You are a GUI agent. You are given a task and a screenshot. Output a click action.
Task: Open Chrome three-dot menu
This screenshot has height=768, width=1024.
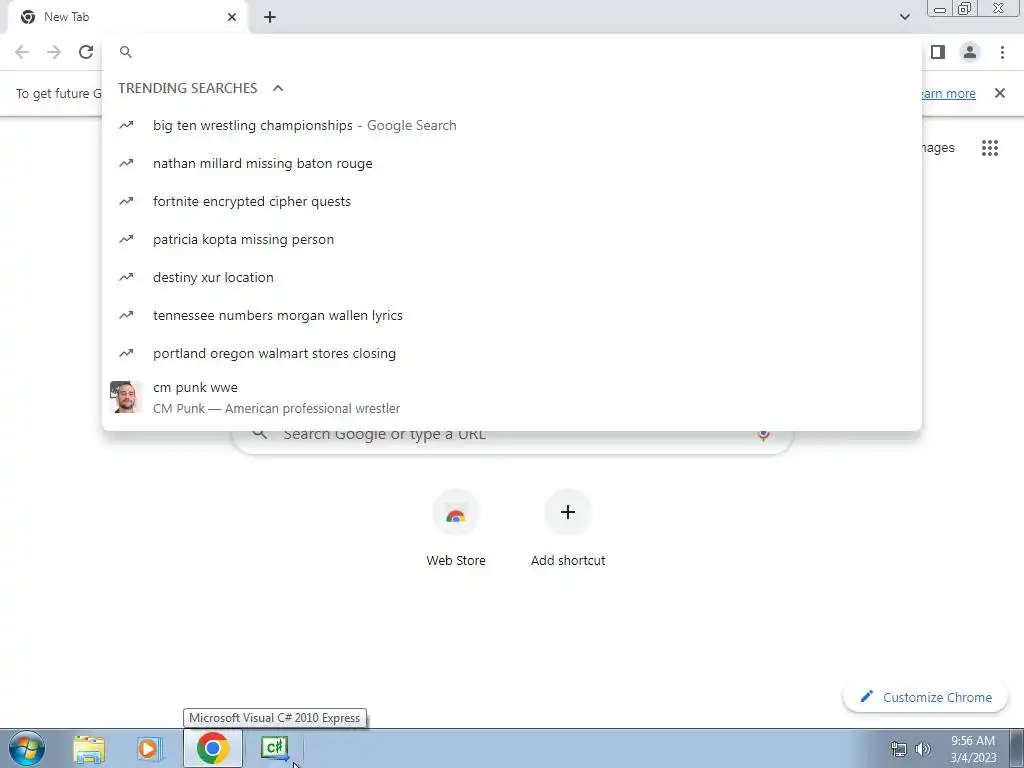tap(1002, 52)
